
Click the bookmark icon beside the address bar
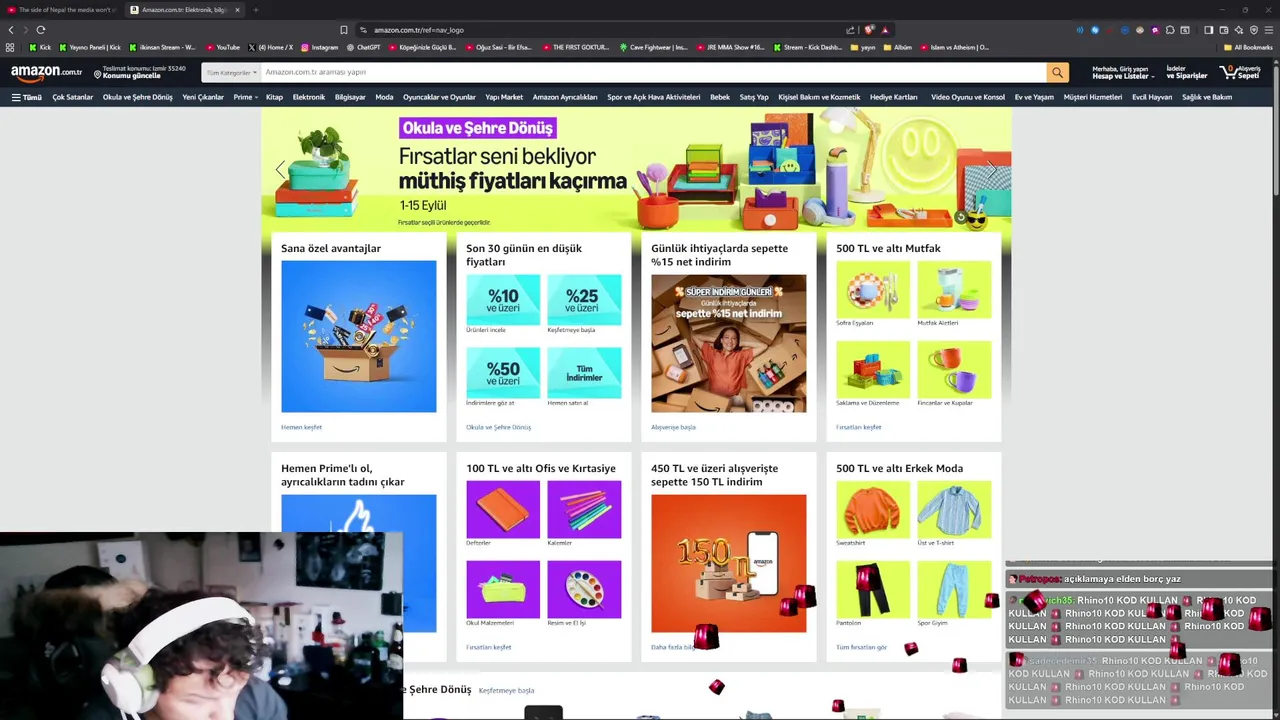tap(344, 30)
